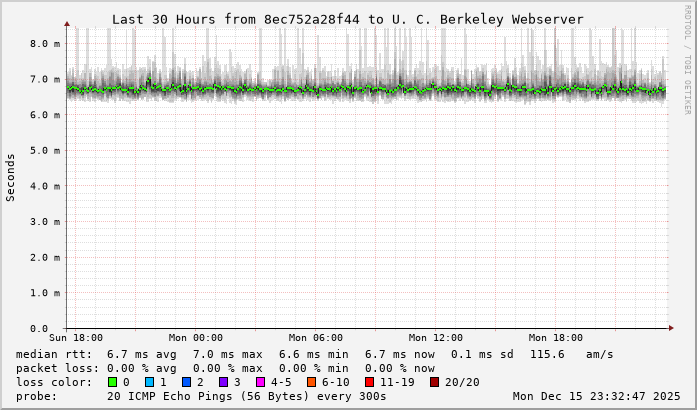Screen dimensions: 697x410
Task: Click the magenta 4-5 loss swatch
Action: tap(260, 382)
